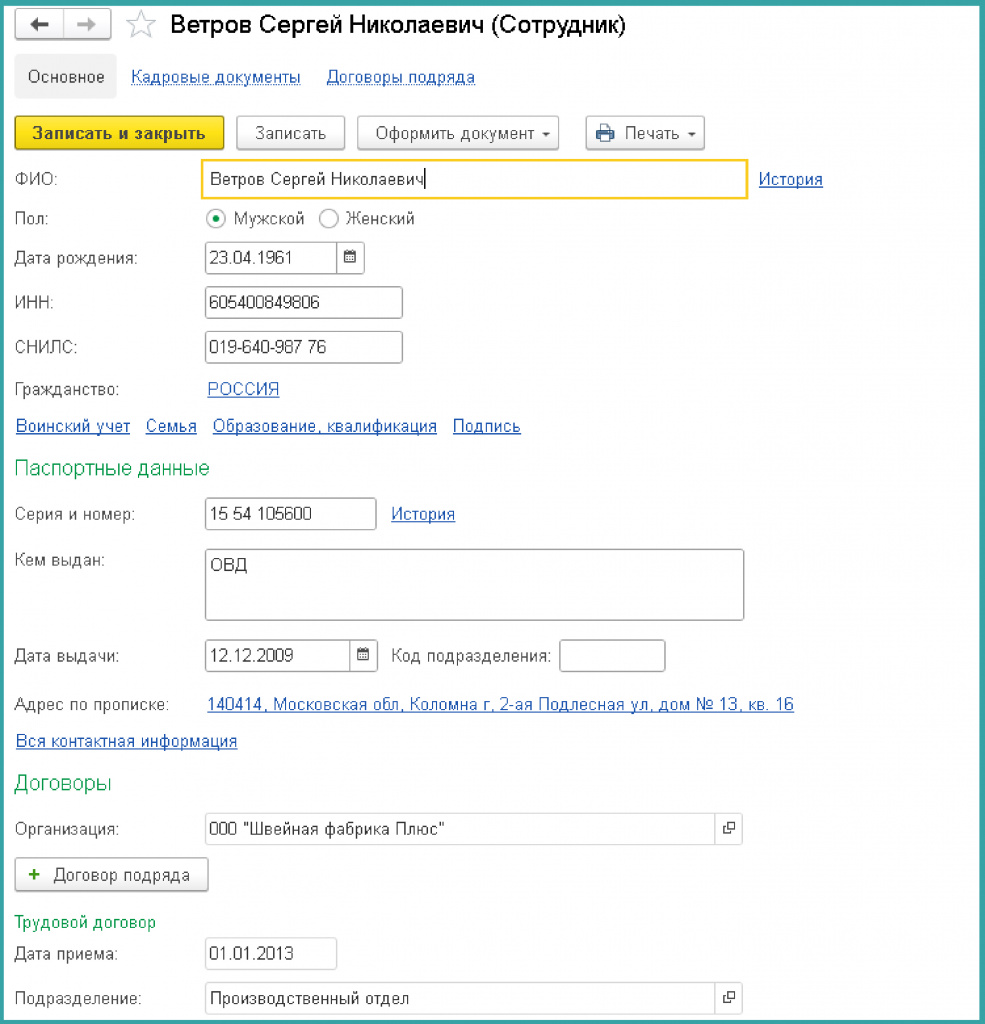The height and width of the screenshot is (1024, 985).
Task: Click the Кем выдан text area
Action: pos(474,584)
